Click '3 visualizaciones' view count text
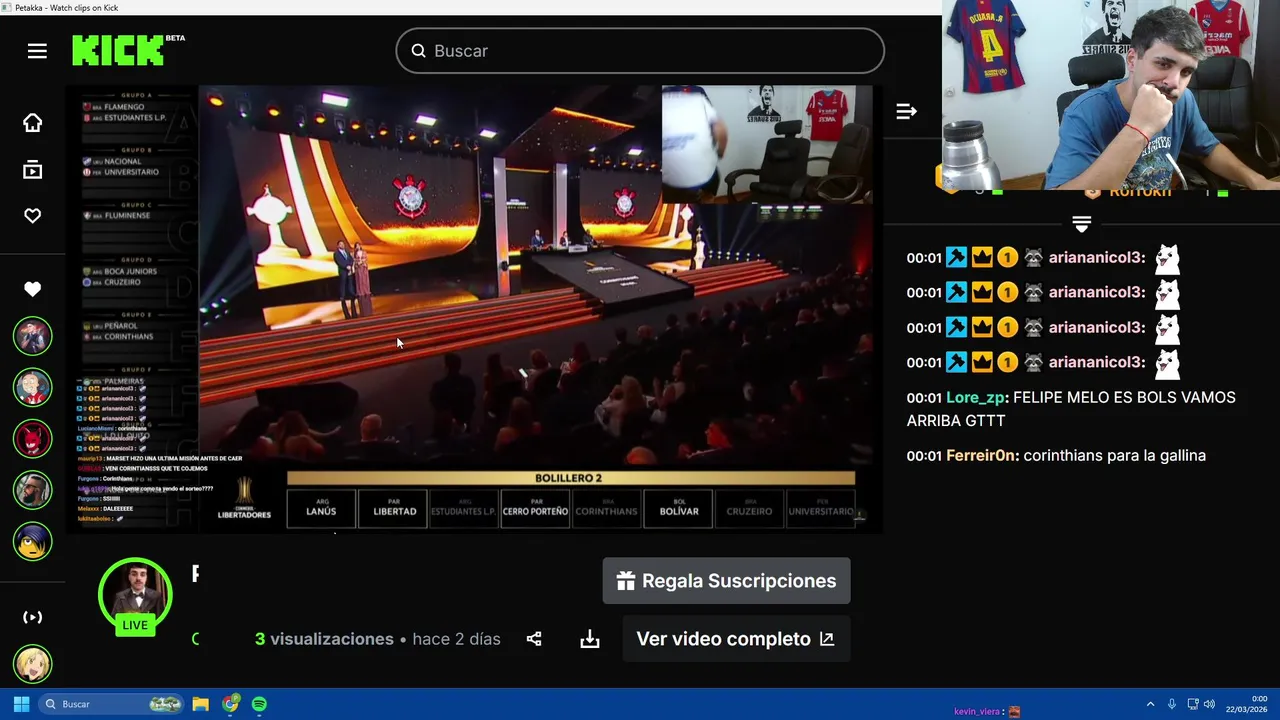Viewport: 1280px width, 720px height. click(324, 639)
